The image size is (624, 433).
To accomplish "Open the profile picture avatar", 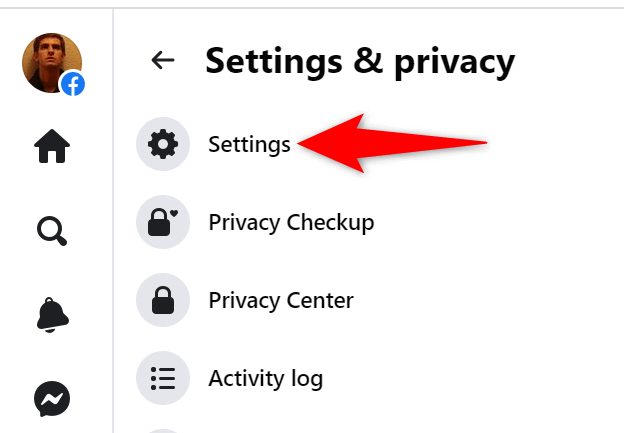I will tap(50, 61).
